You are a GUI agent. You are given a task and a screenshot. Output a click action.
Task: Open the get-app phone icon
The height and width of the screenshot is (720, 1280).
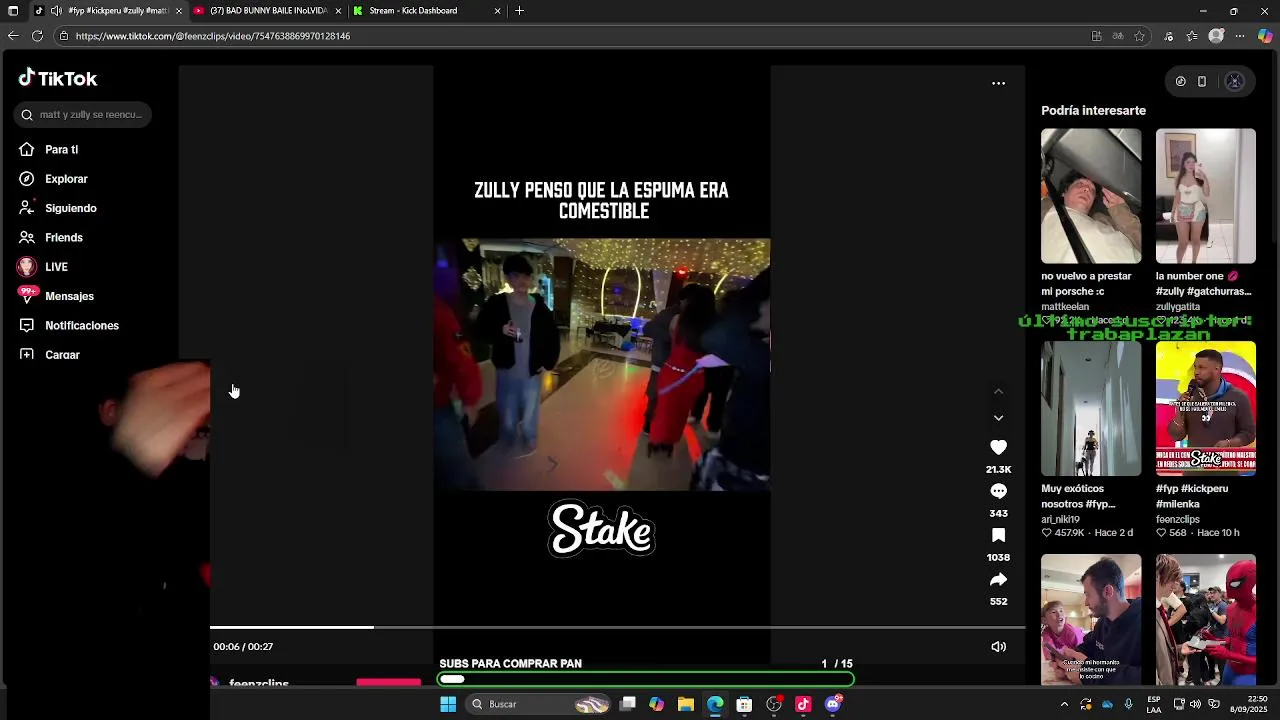[x=1202, y=82]
